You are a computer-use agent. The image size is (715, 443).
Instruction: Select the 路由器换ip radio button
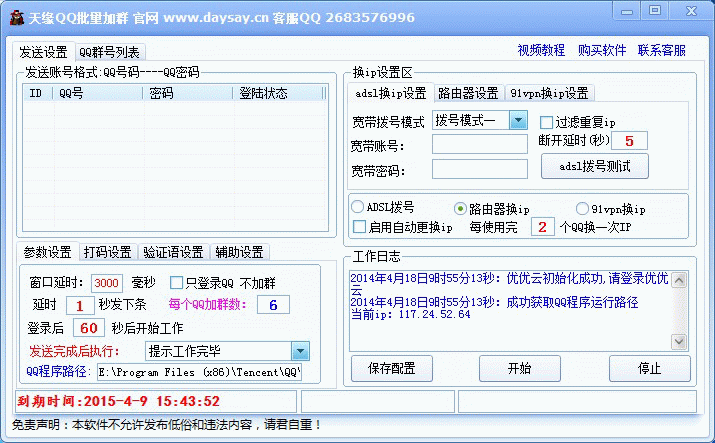pos(460,209)
